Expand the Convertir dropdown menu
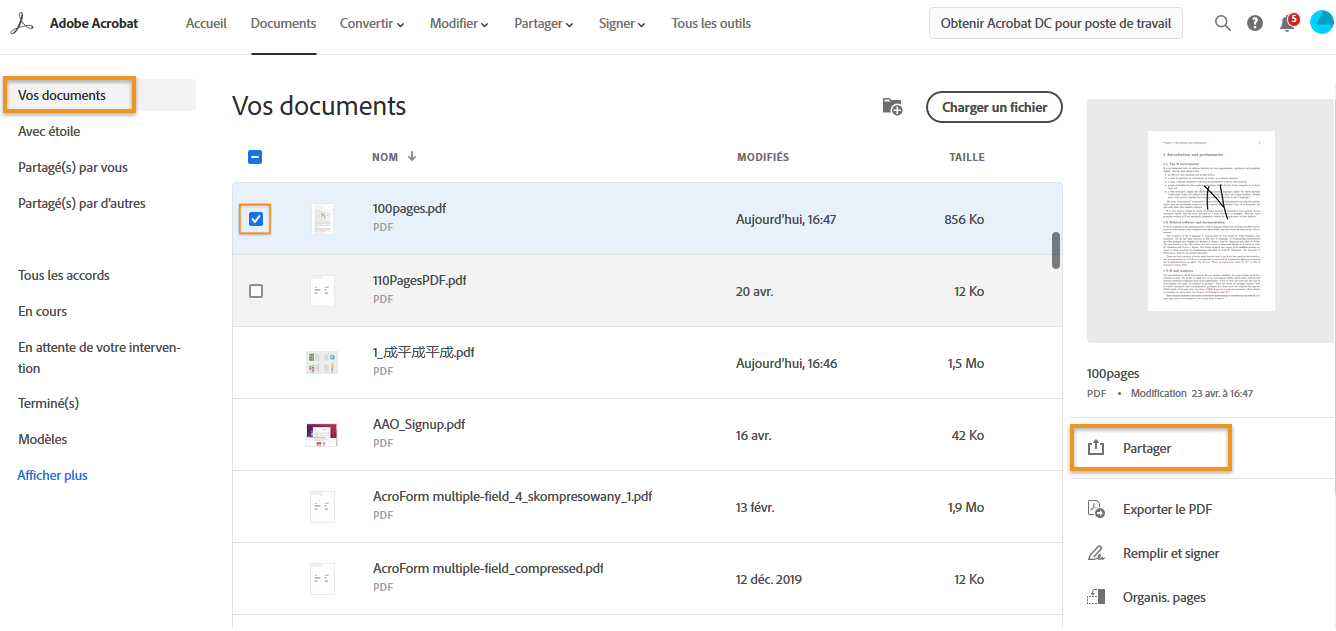This screenshot has height=631, width=1336. pos(372,23)
